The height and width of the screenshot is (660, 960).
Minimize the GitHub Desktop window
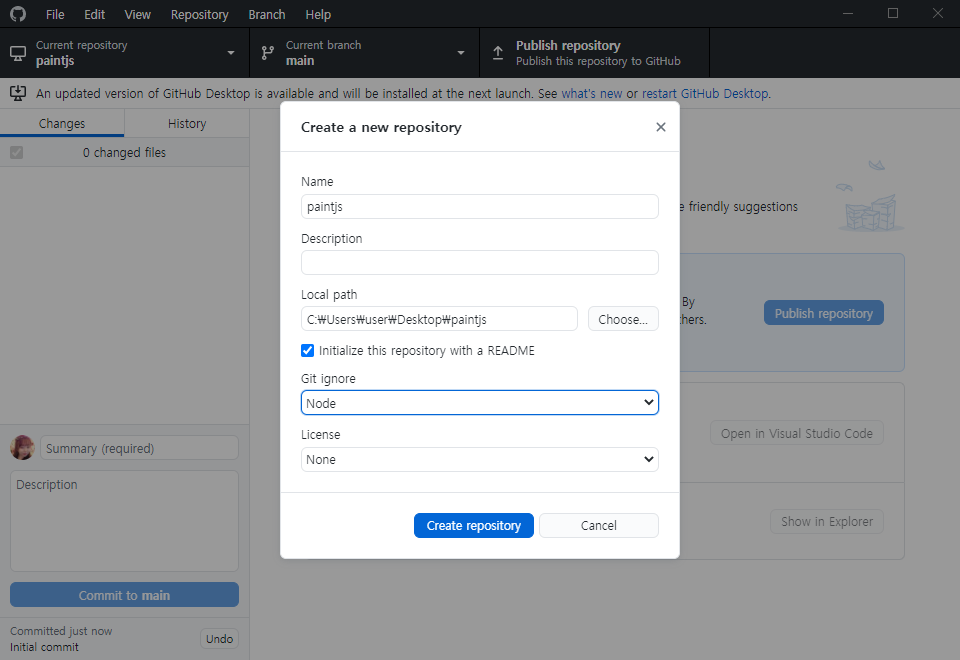tap(848, 13)
